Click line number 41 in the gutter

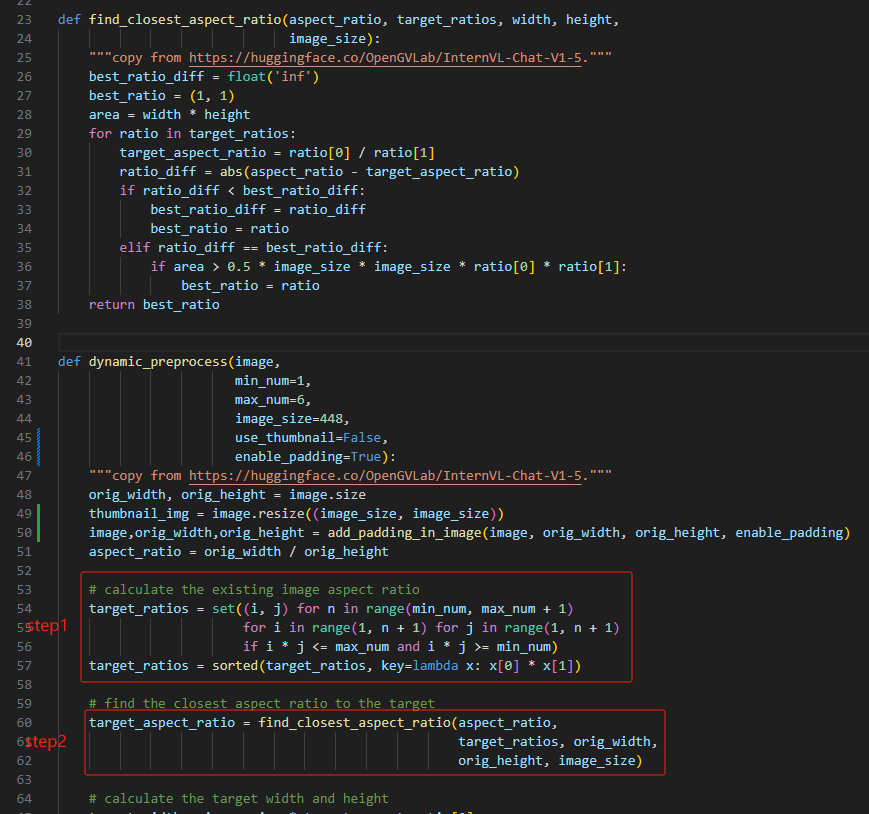[24, 362]
